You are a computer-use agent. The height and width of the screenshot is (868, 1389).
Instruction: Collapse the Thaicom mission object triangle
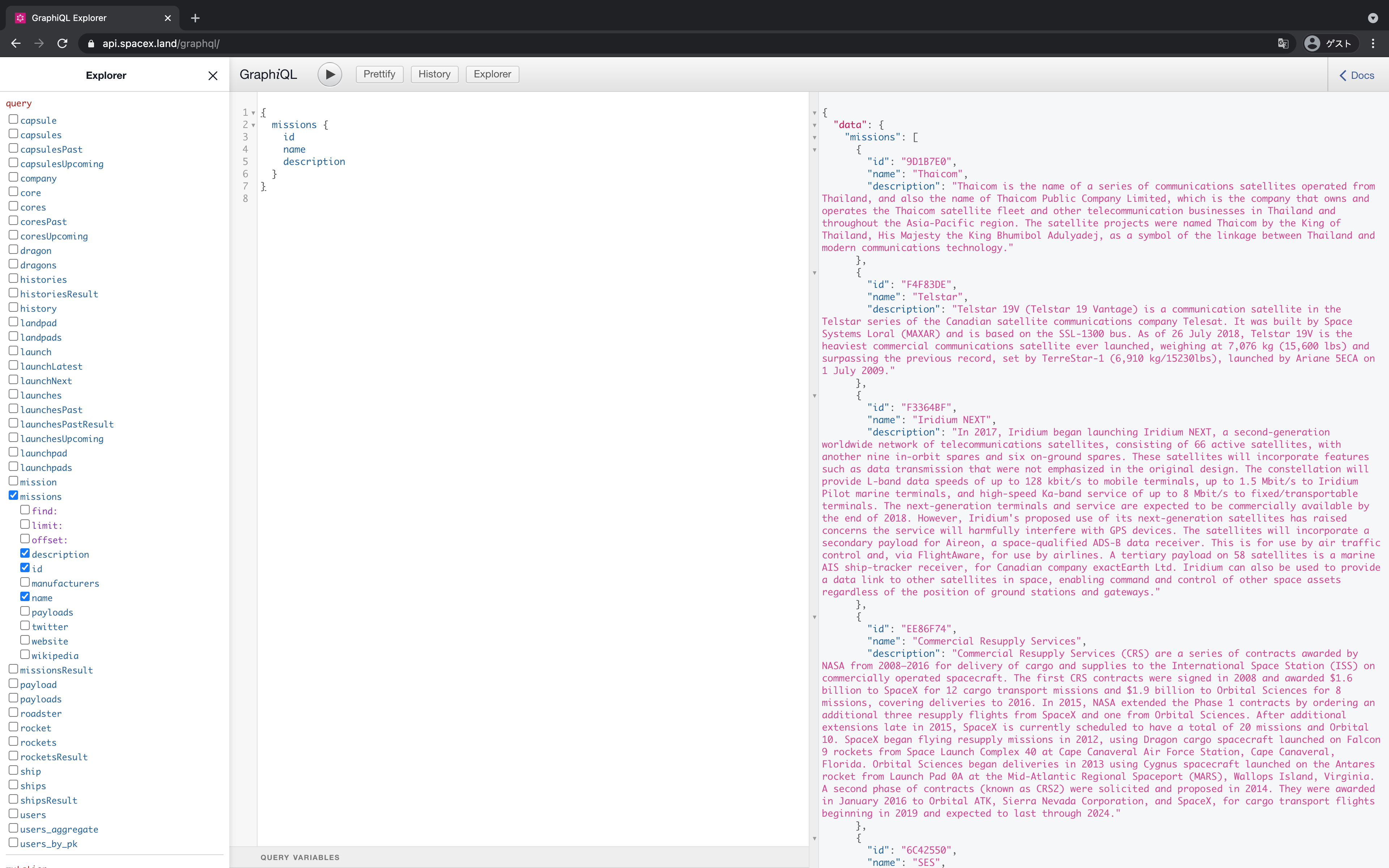(815, 149)
